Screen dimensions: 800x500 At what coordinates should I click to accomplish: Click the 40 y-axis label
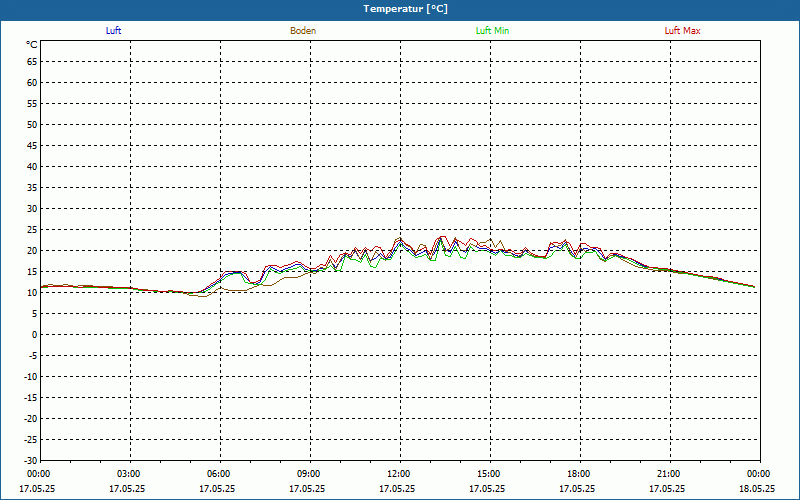pos(32,167)
